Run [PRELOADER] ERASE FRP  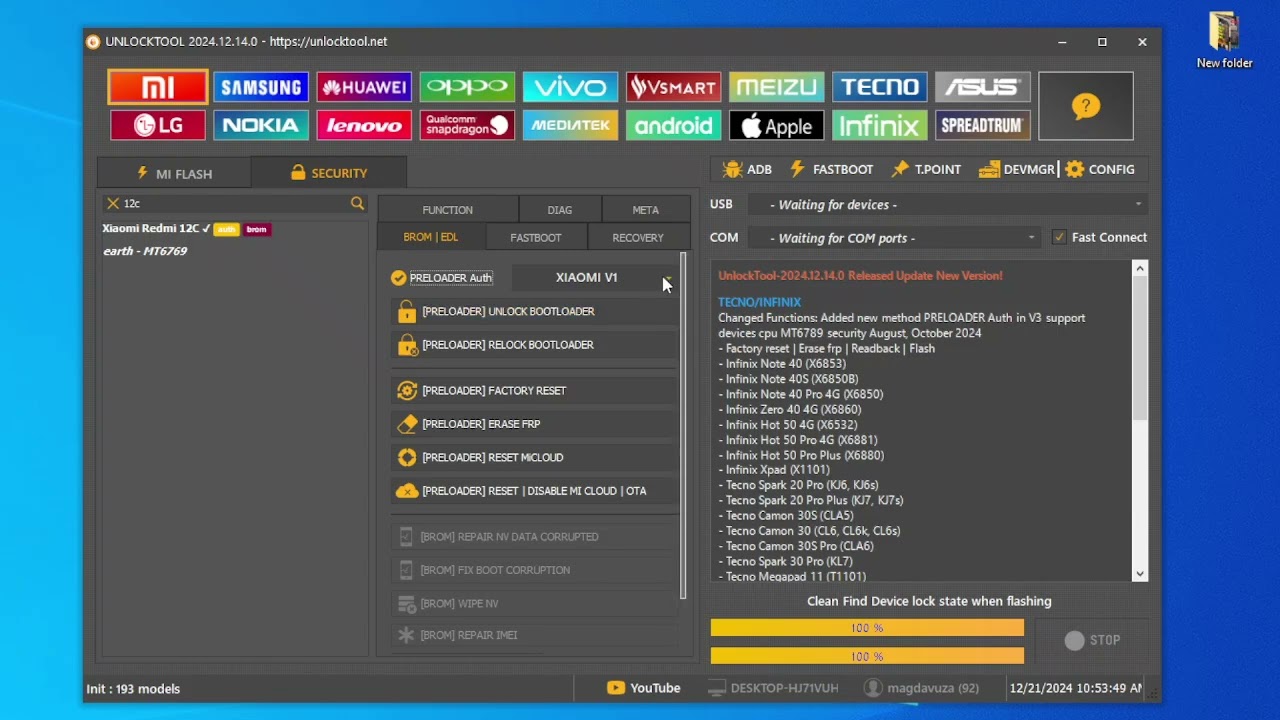(535, 424)
